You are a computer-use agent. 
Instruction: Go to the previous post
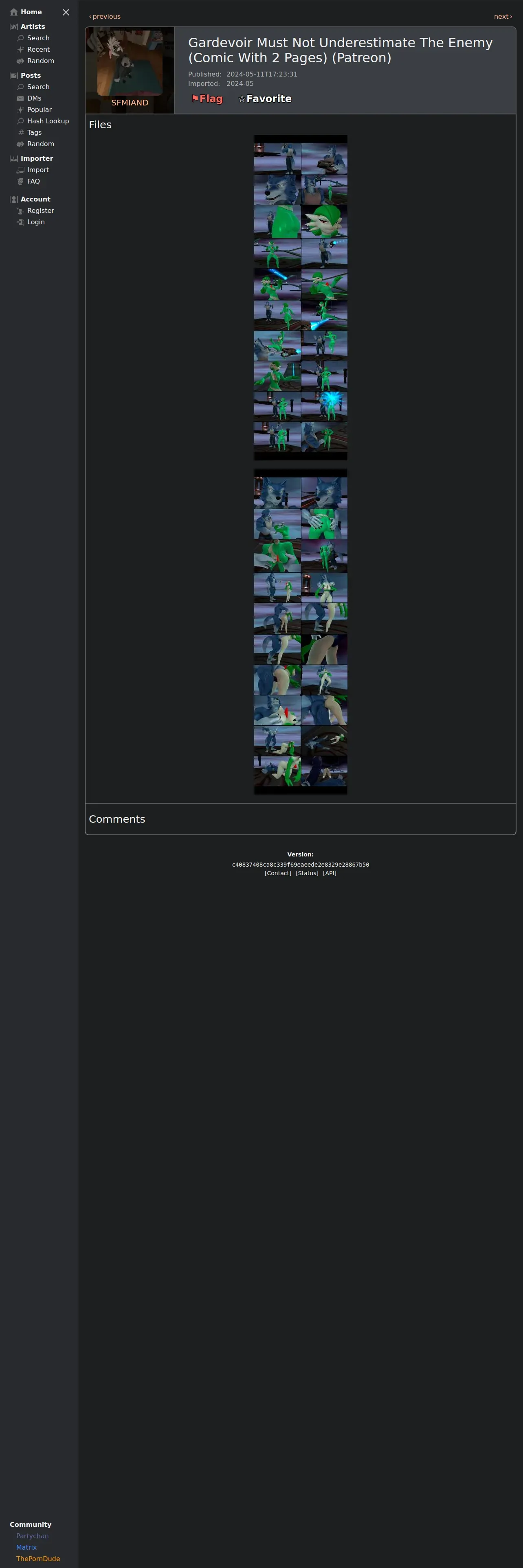(x=105, y=16)
